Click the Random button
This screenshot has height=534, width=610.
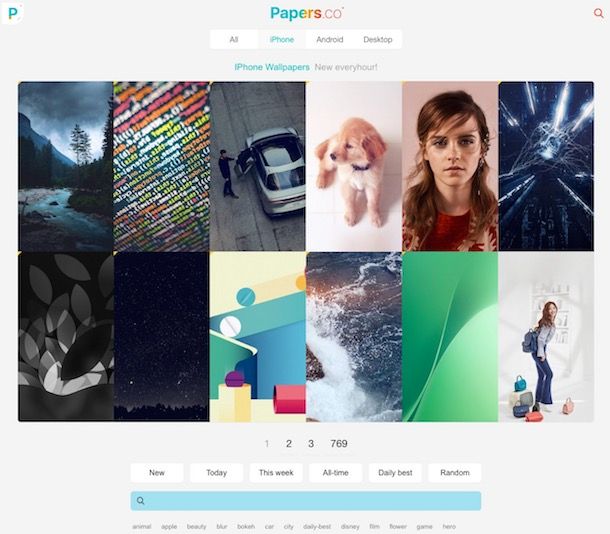pos(455,473)
